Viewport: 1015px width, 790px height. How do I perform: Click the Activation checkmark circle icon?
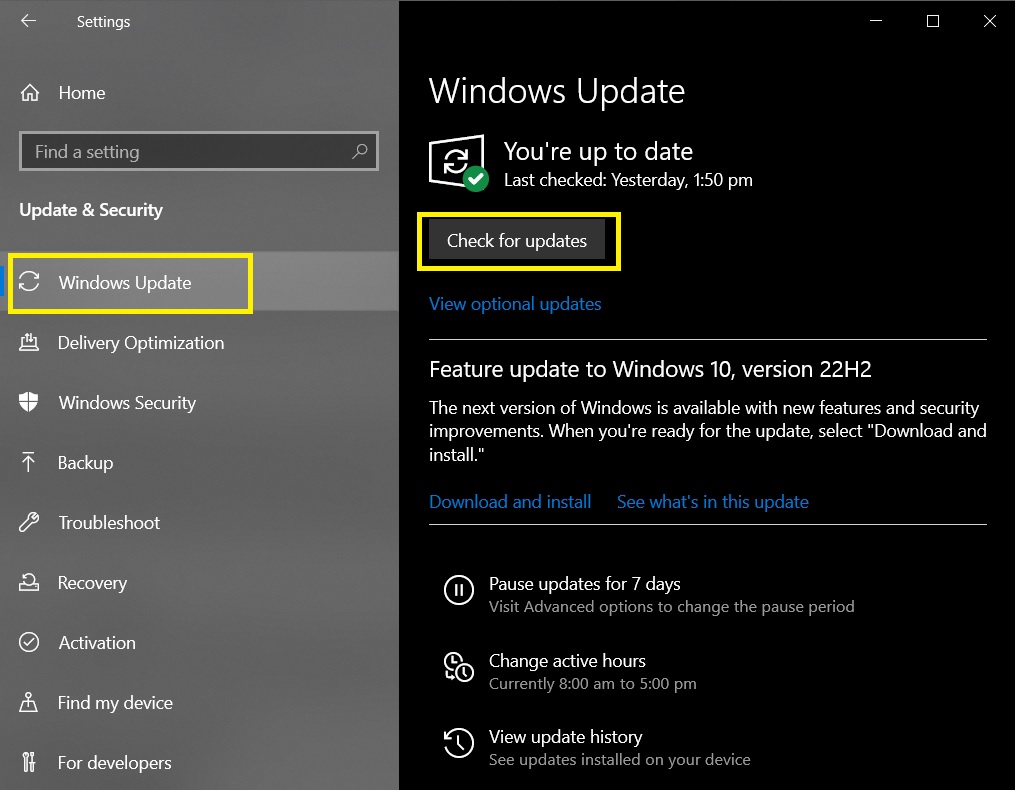pyautogui.click(x=29, y=642)
